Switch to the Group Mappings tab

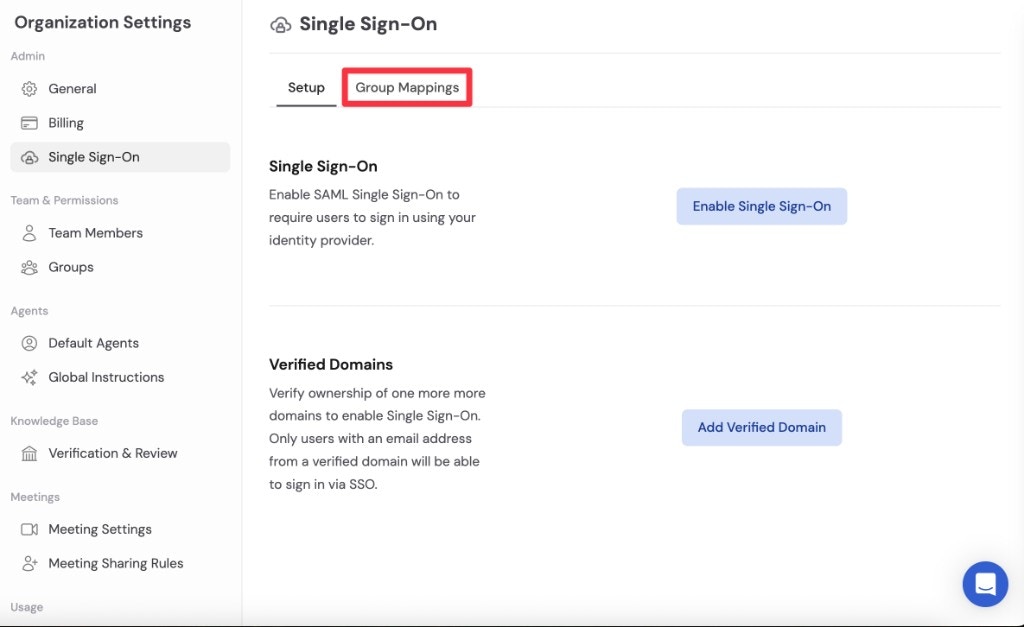(406, 87)
